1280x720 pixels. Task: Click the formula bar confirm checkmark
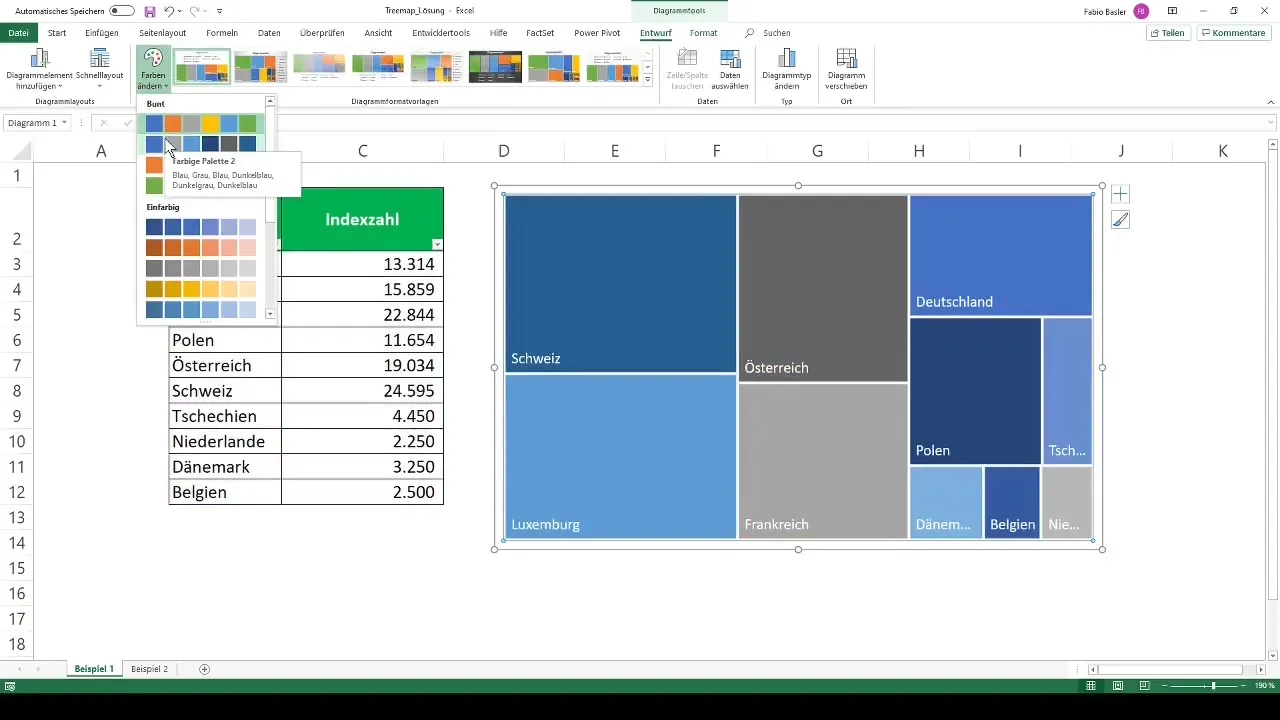coord(127,123)
